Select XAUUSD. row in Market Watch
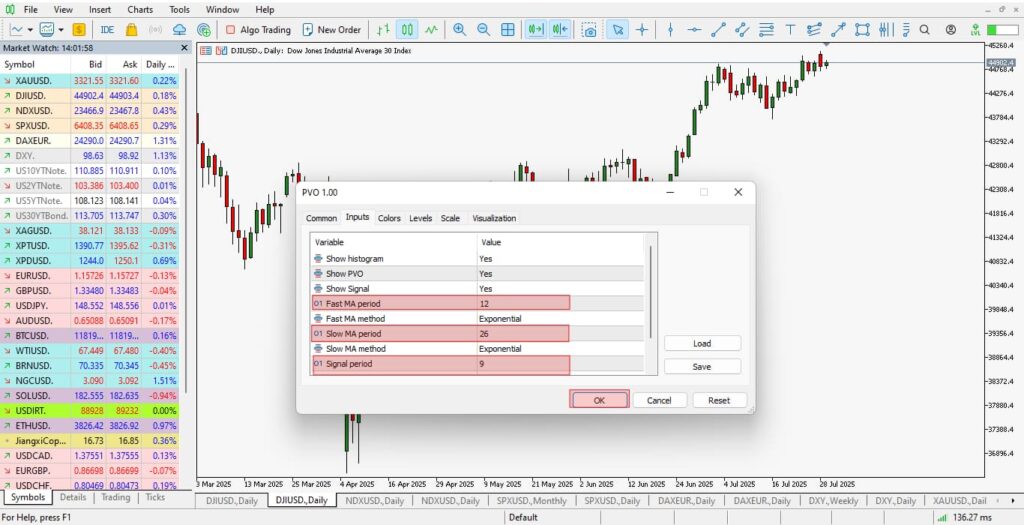Screen dimensions: 1024x525 (89, 80)
